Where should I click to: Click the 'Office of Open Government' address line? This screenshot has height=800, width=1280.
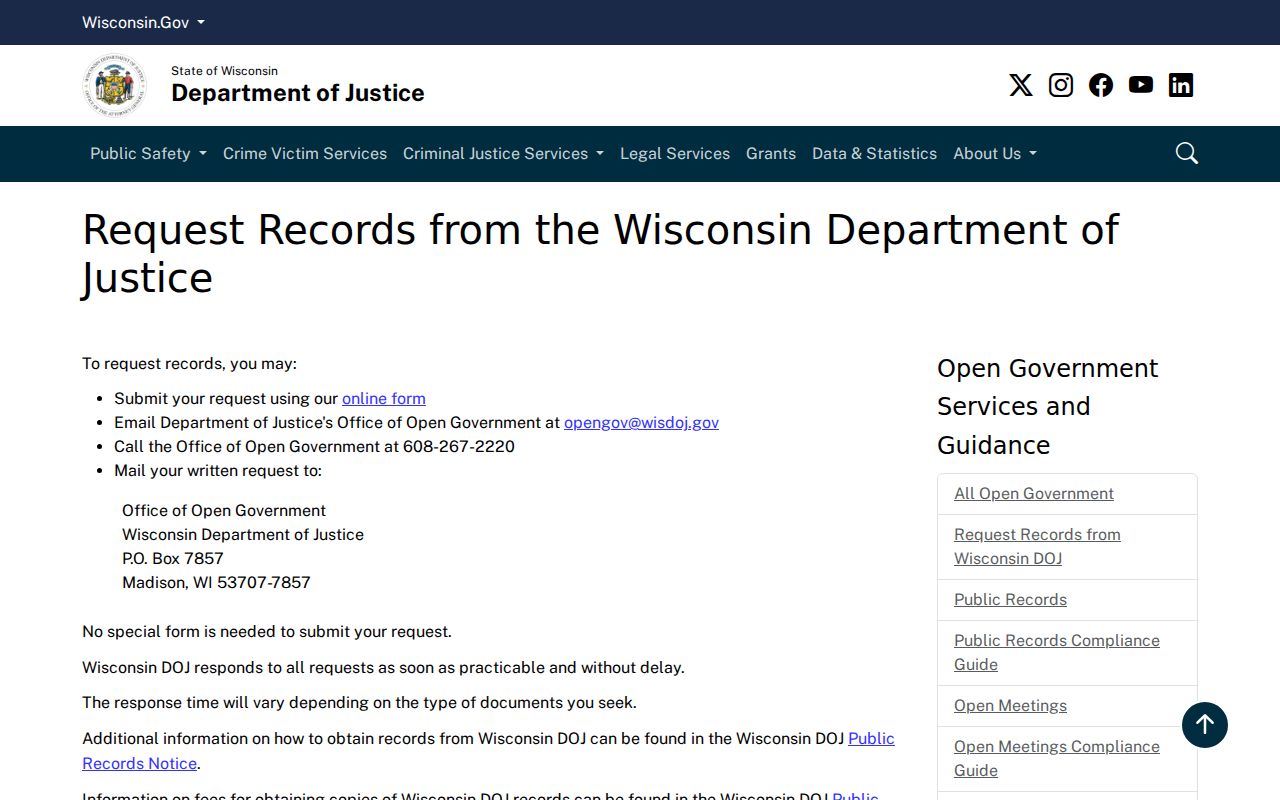tap(224, 510)
